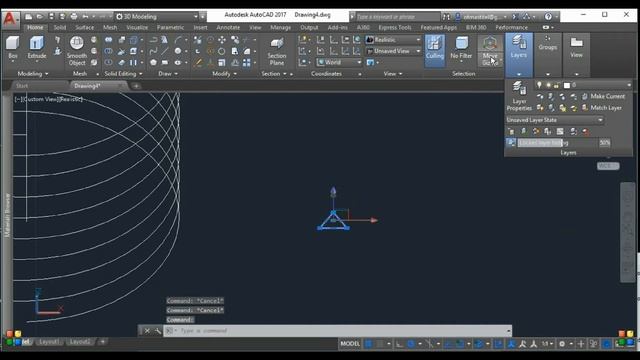The height and width of the screenshot is (360, 640).
Task: Select the Move tool in Modify panel
Action: (222, 40)
